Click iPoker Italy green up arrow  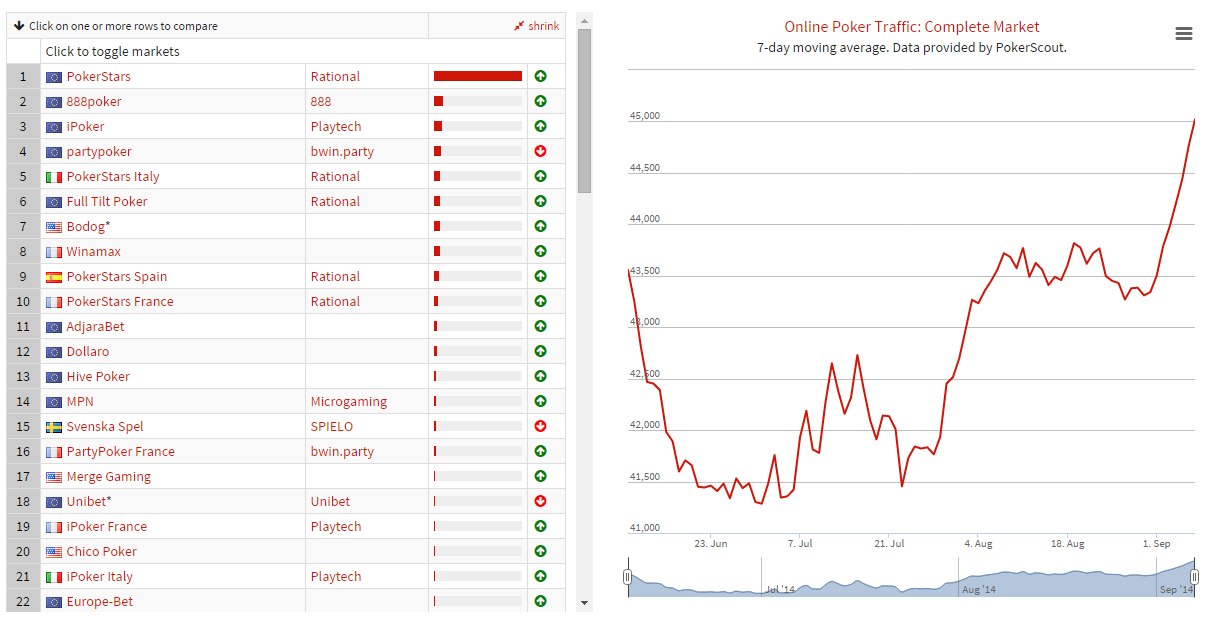(541, 576)
